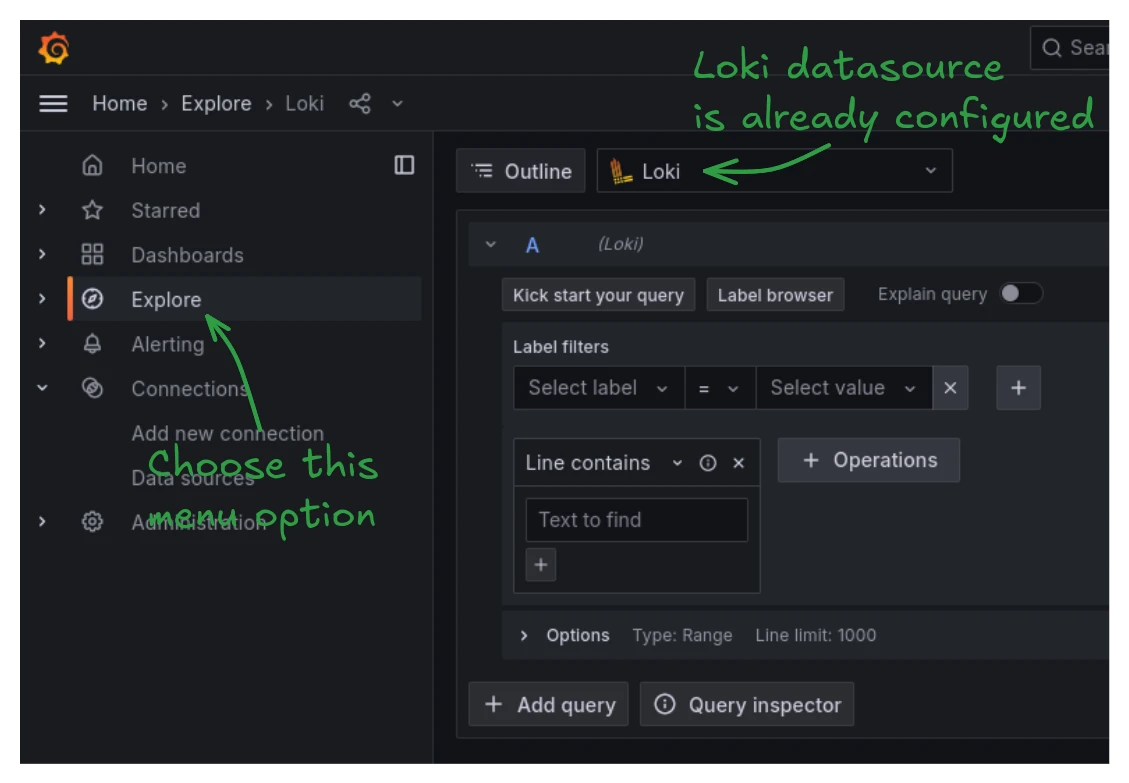Open the hamburger navigation menu

point(53,104)
